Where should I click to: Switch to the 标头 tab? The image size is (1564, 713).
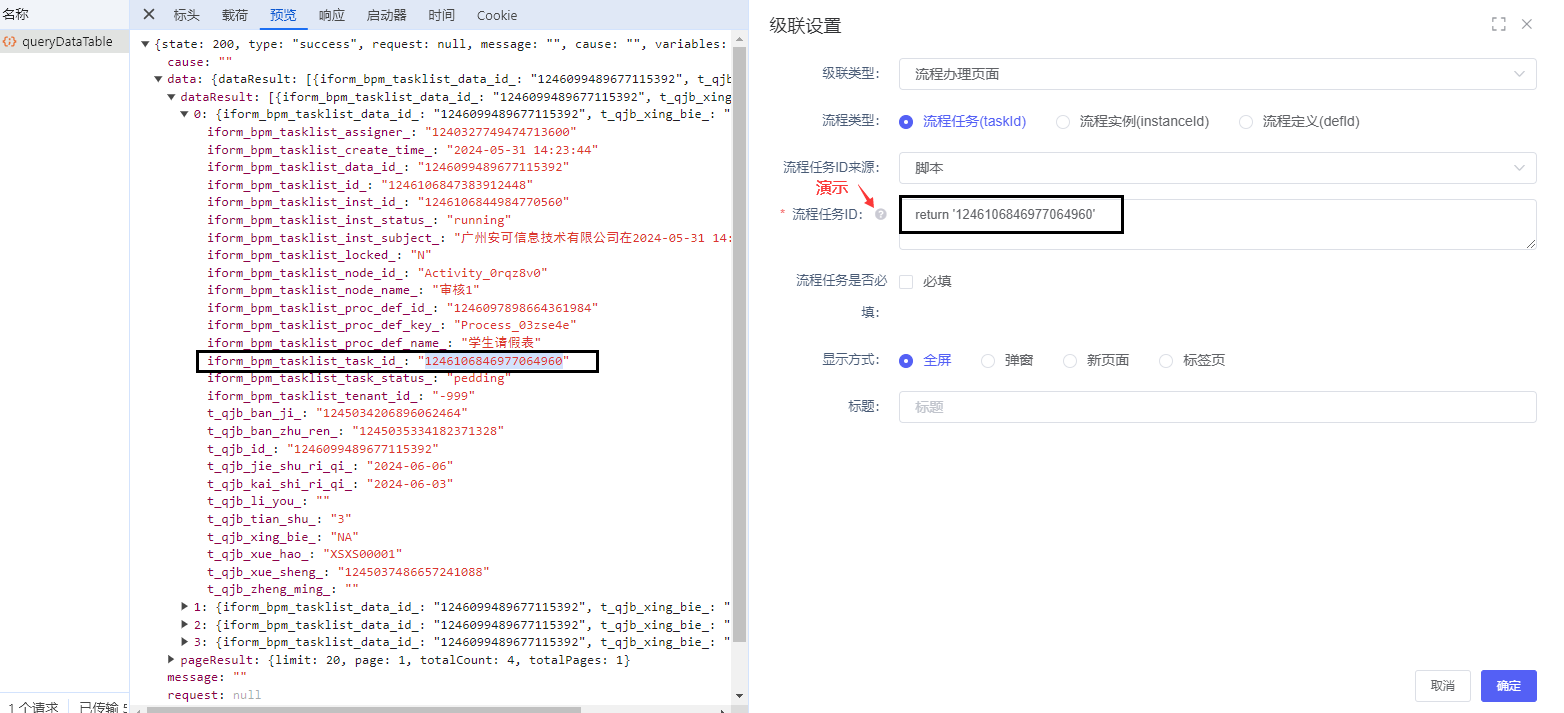(x=186, y=15)
